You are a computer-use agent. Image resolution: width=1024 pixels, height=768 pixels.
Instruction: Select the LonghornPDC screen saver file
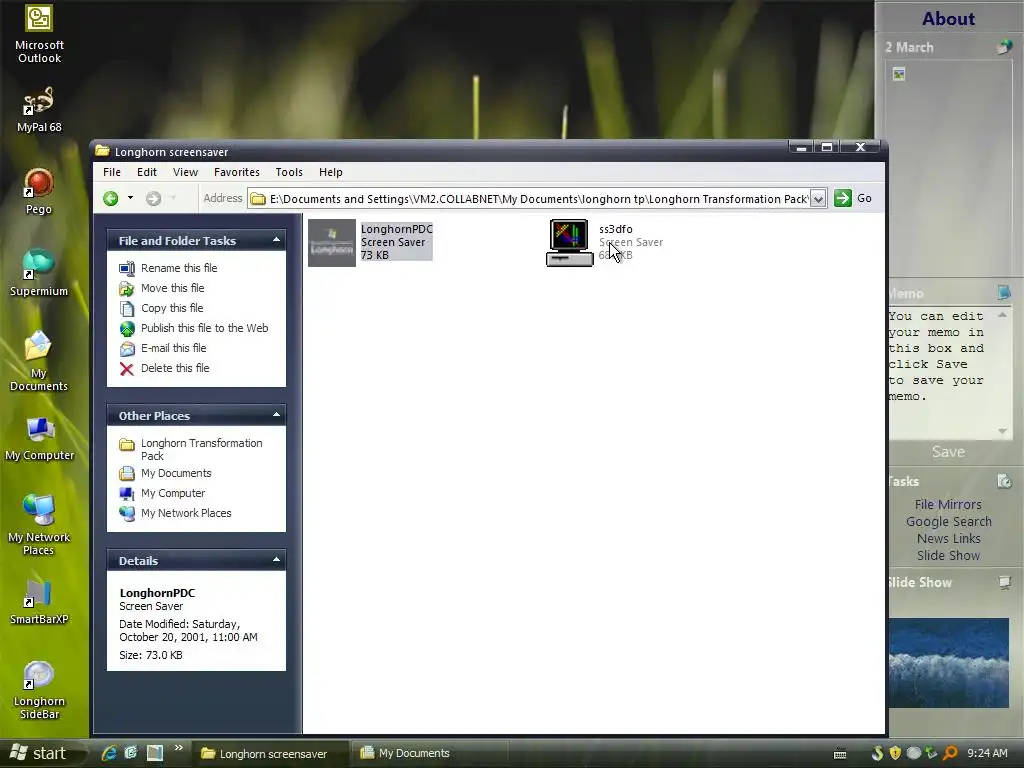tap(370, 242)
